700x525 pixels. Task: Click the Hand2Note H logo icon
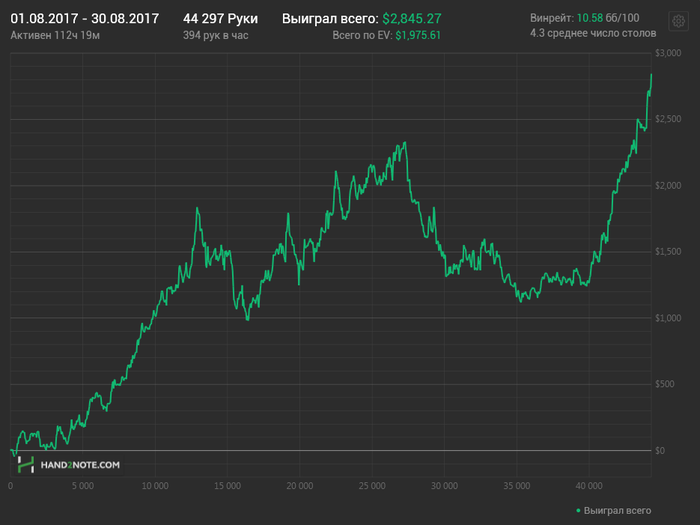coord(26,465)
